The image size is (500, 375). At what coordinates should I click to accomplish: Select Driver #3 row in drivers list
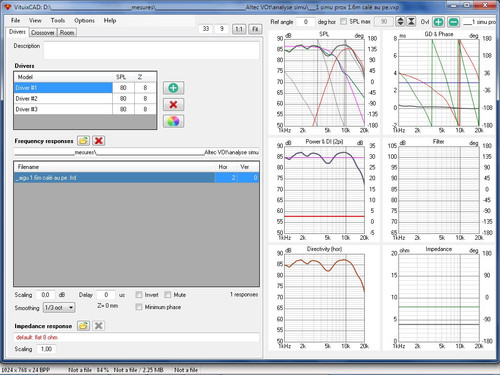point(85,109)
